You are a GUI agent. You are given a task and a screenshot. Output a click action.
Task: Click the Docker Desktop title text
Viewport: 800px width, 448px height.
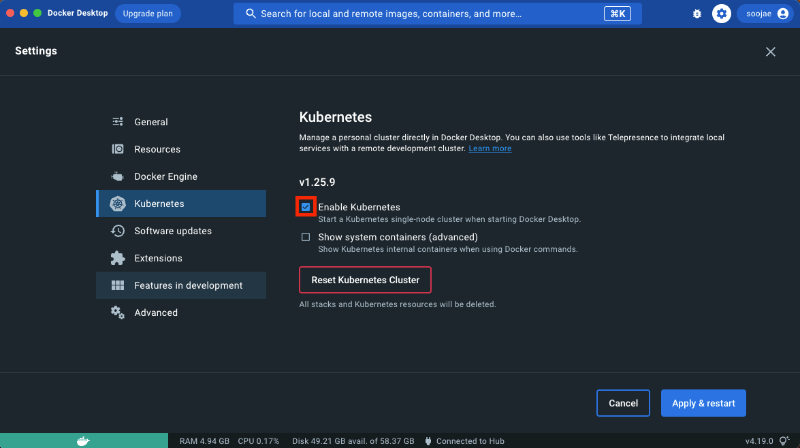78,13
